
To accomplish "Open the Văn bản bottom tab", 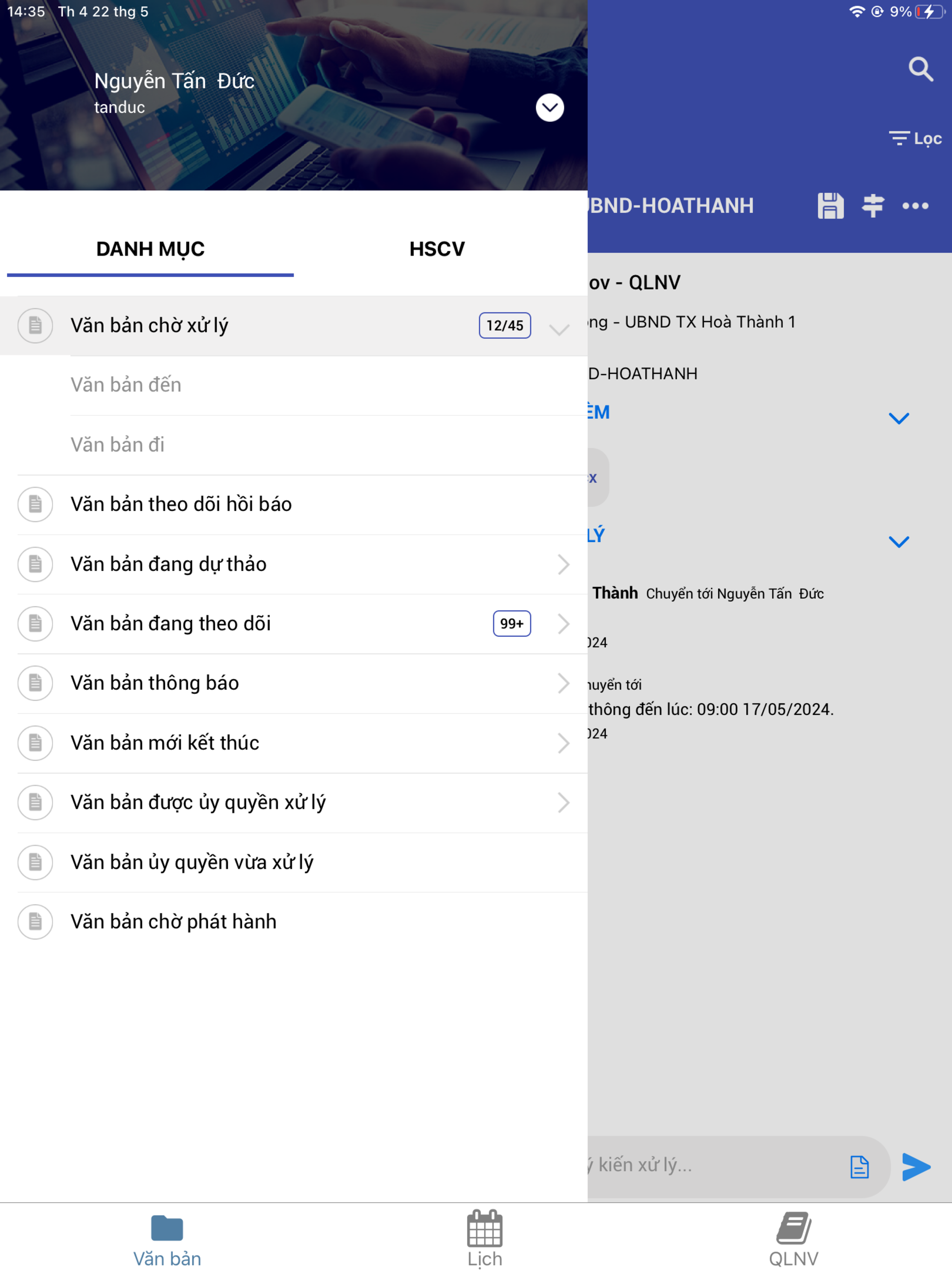I will coord(167,1240).
